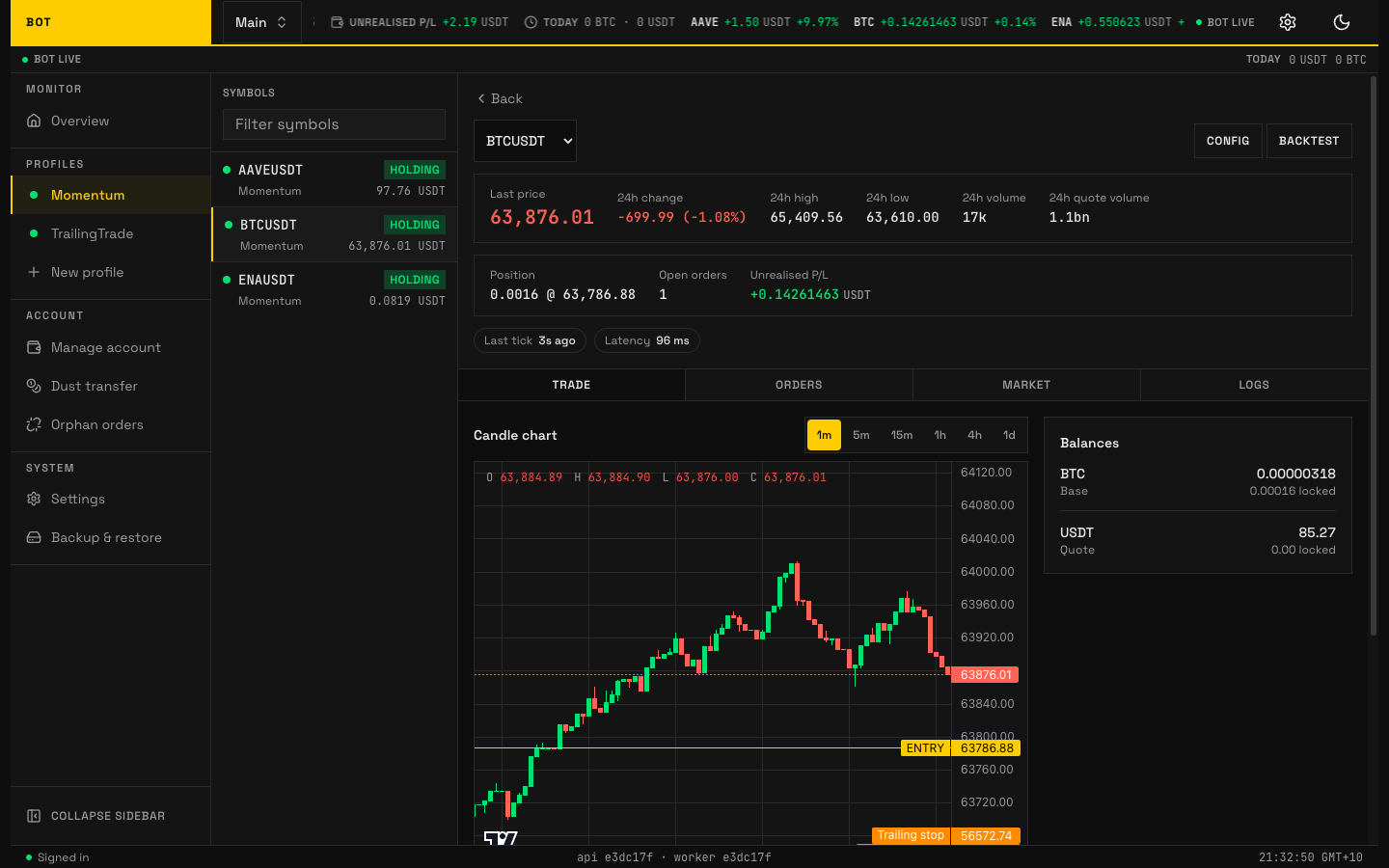Go Back using the chevron link

[500, 98]
